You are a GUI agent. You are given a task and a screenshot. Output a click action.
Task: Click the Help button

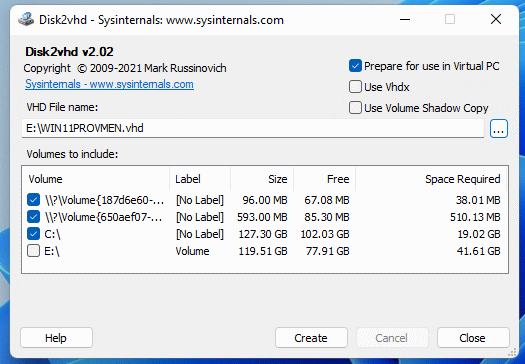point(56,338)
